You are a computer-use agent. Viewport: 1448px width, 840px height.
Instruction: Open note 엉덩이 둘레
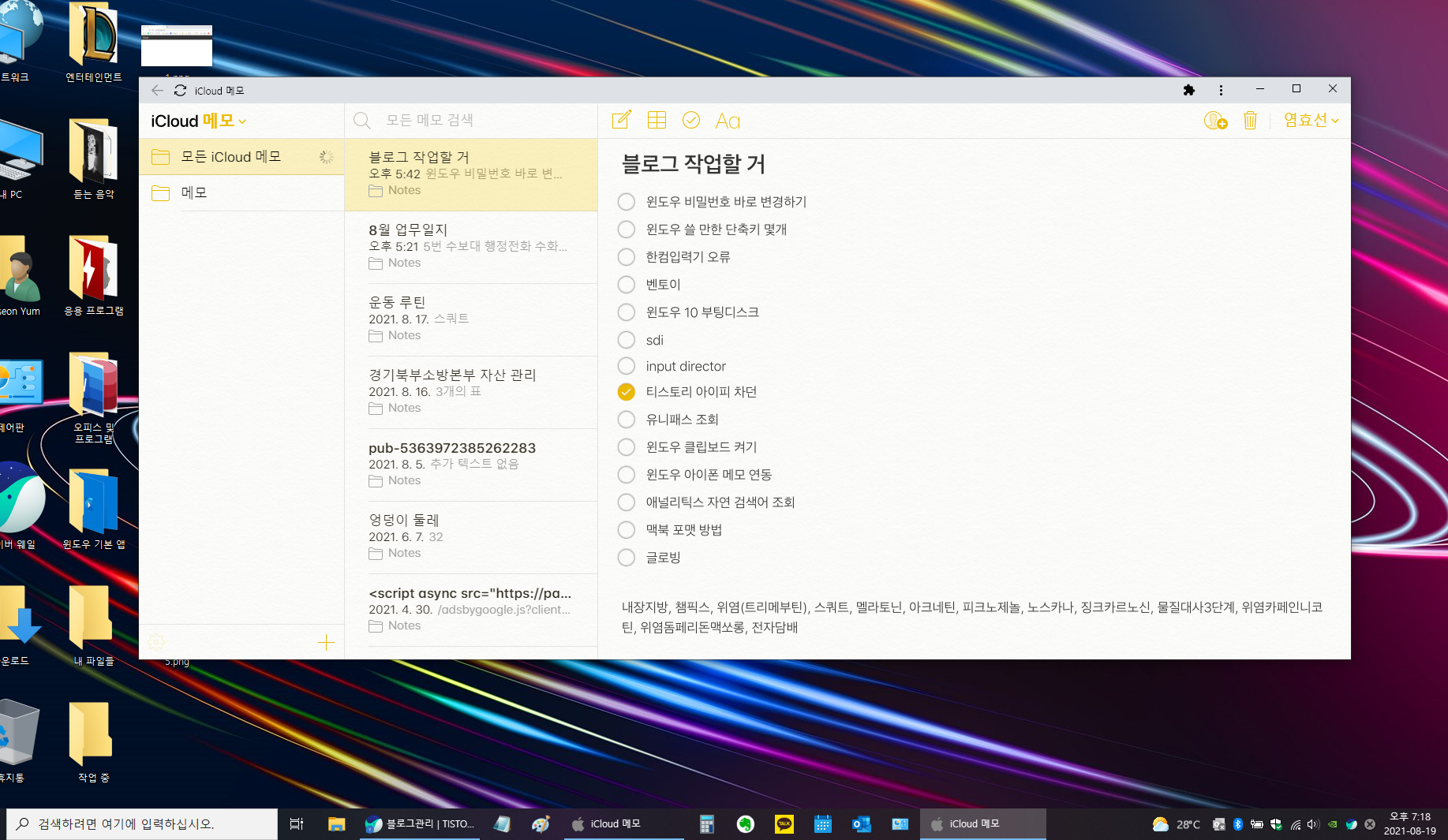(471, 537)
